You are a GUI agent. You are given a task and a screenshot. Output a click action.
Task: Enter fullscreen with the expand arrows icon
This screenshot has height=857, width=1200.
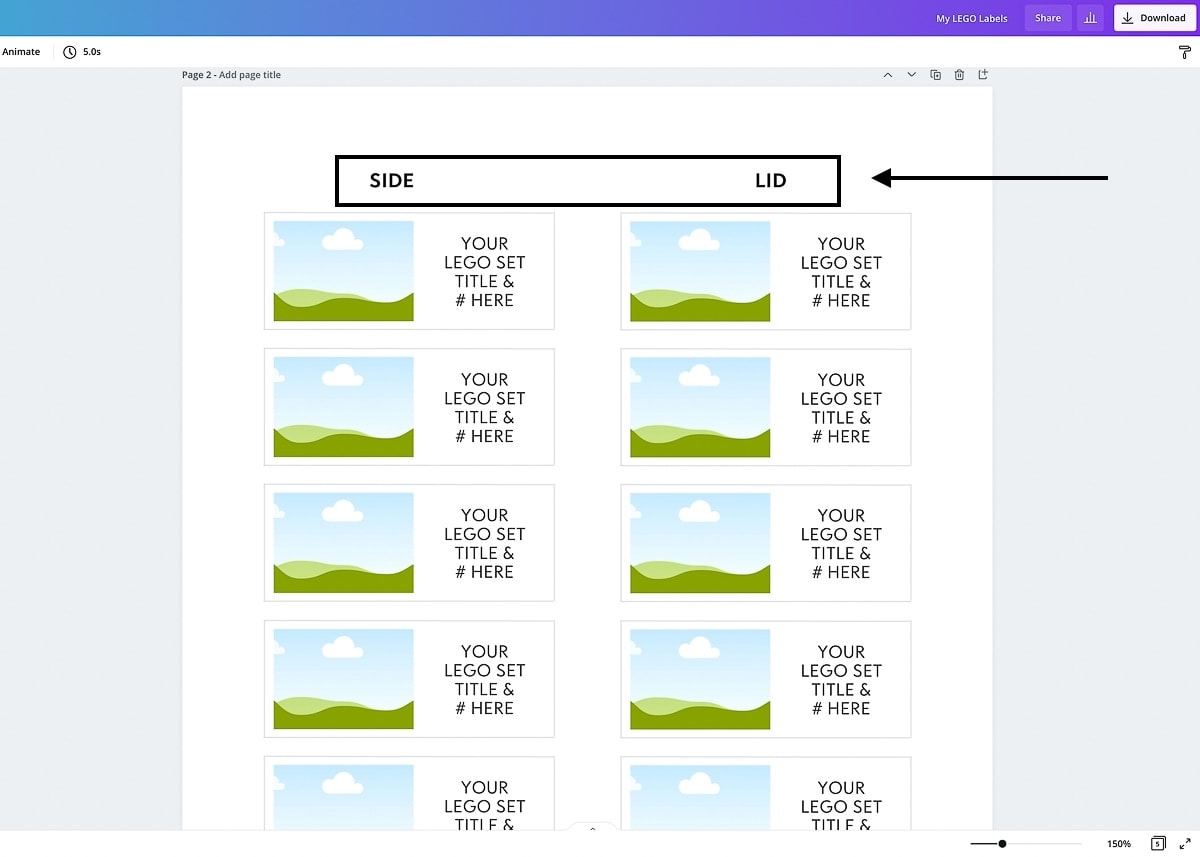[x=1185, y=843]
